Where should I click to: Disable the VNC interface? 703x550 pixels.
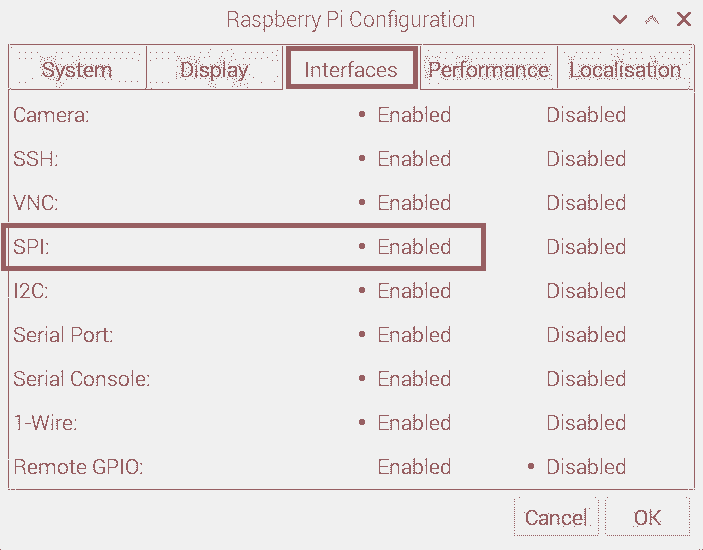(585, 203)
